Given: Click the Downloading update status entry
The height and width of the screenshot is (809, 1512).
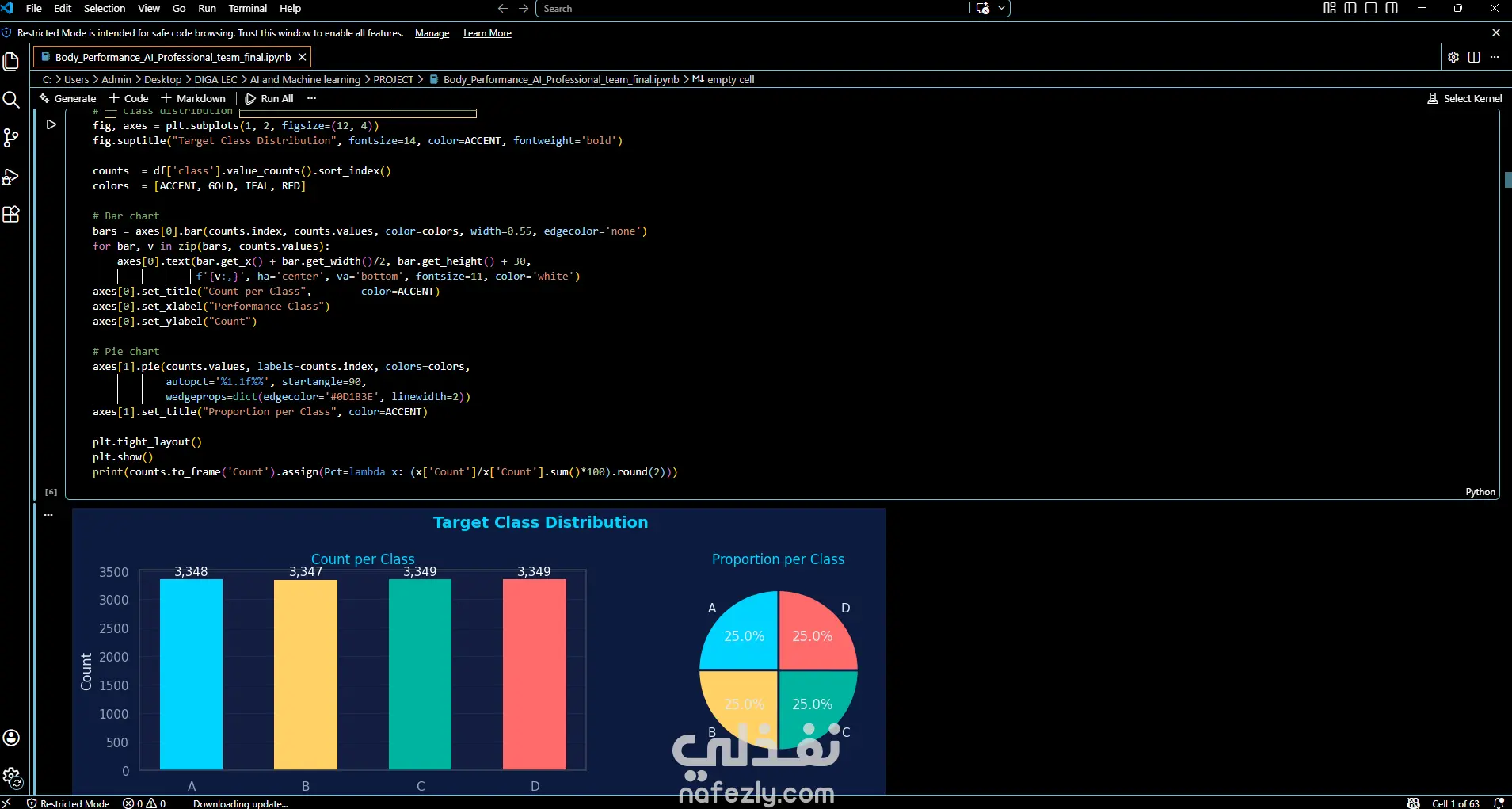Looking at the screenshot, I should pyautogui.click(x=240, y=803).
